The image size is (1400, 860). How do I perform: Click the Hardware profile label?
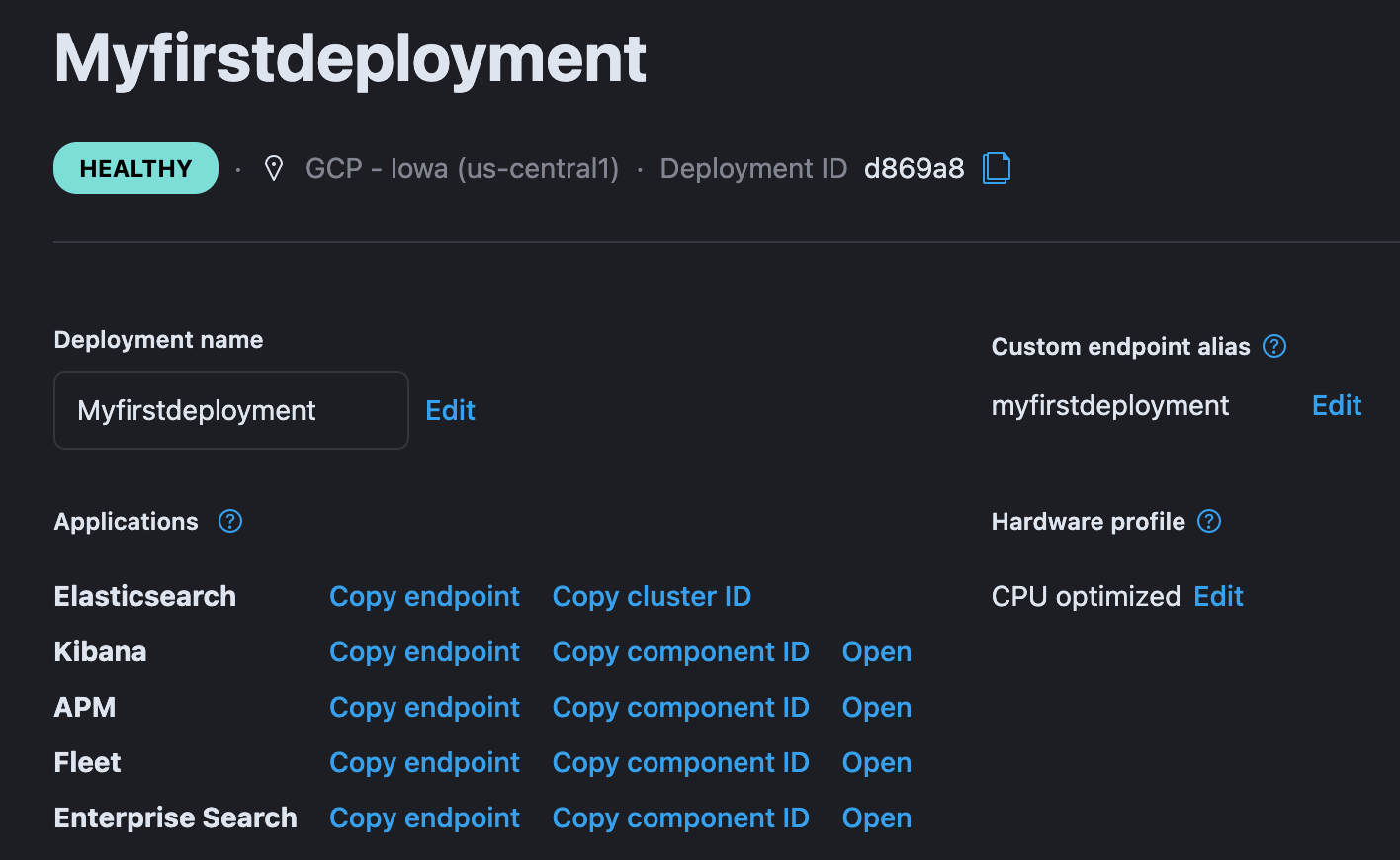pos(1088,521)
